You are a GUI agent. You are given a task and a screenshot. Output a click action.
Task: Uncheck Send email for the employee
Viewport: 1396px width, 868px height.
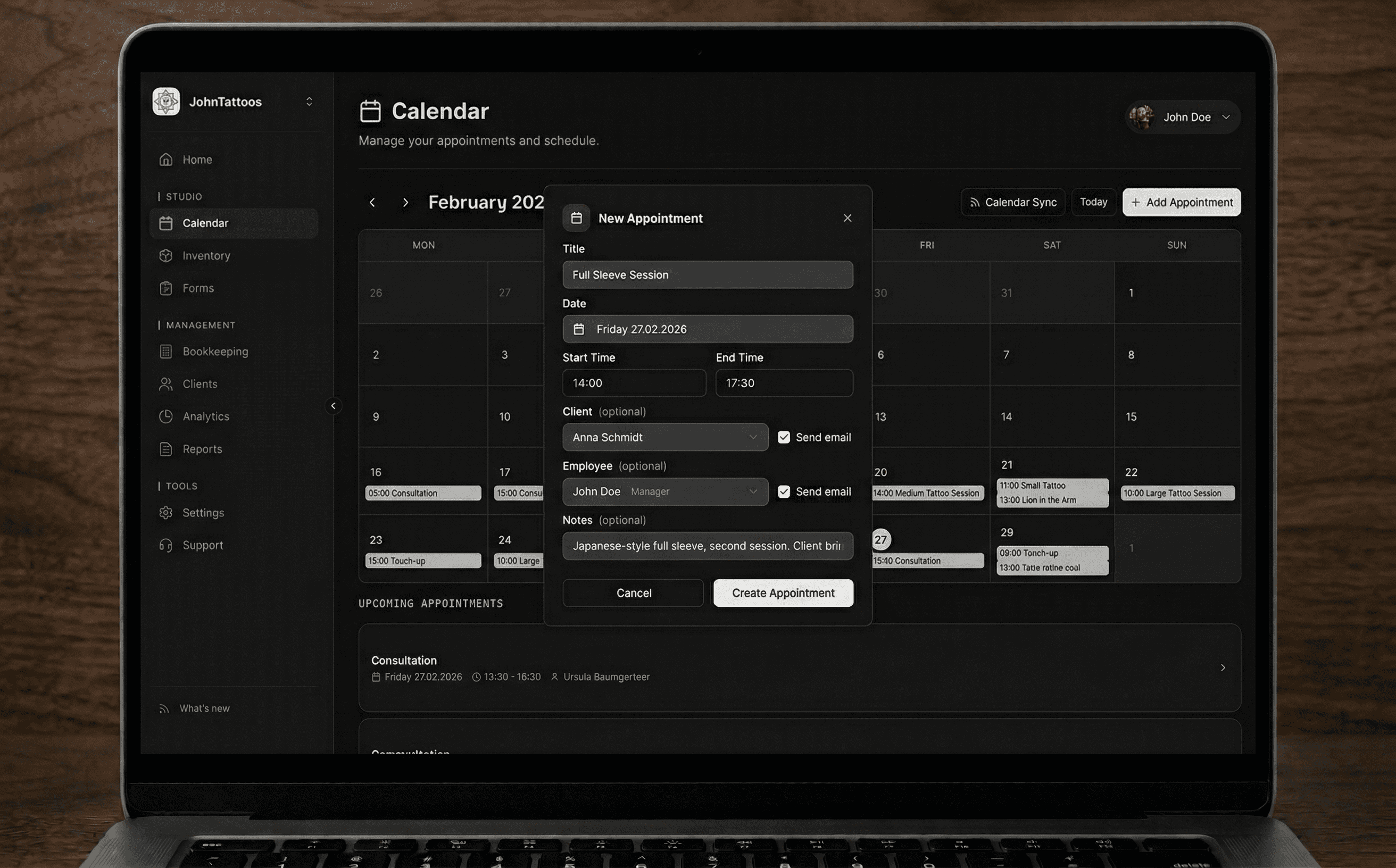pos(783,491)
